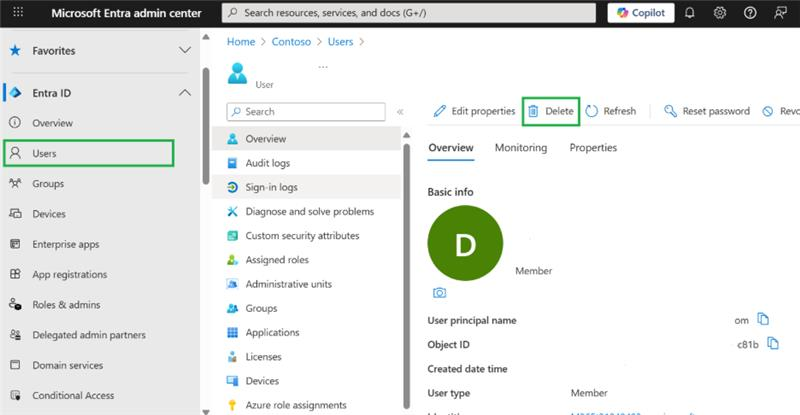Click Refresh in the user toolbar

[x=611, y=111]
